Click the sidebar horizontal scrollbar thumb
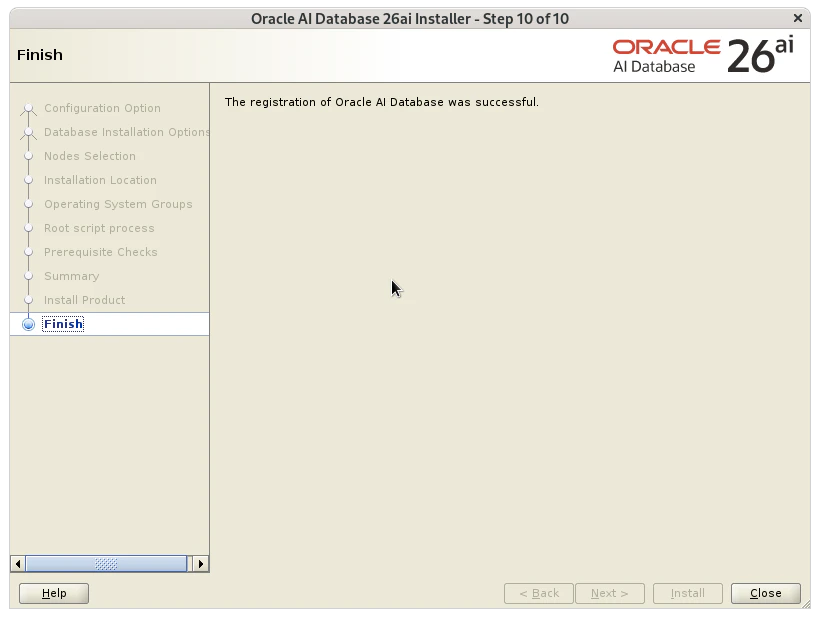Screen dimensions: 820x618 point(106,564)
